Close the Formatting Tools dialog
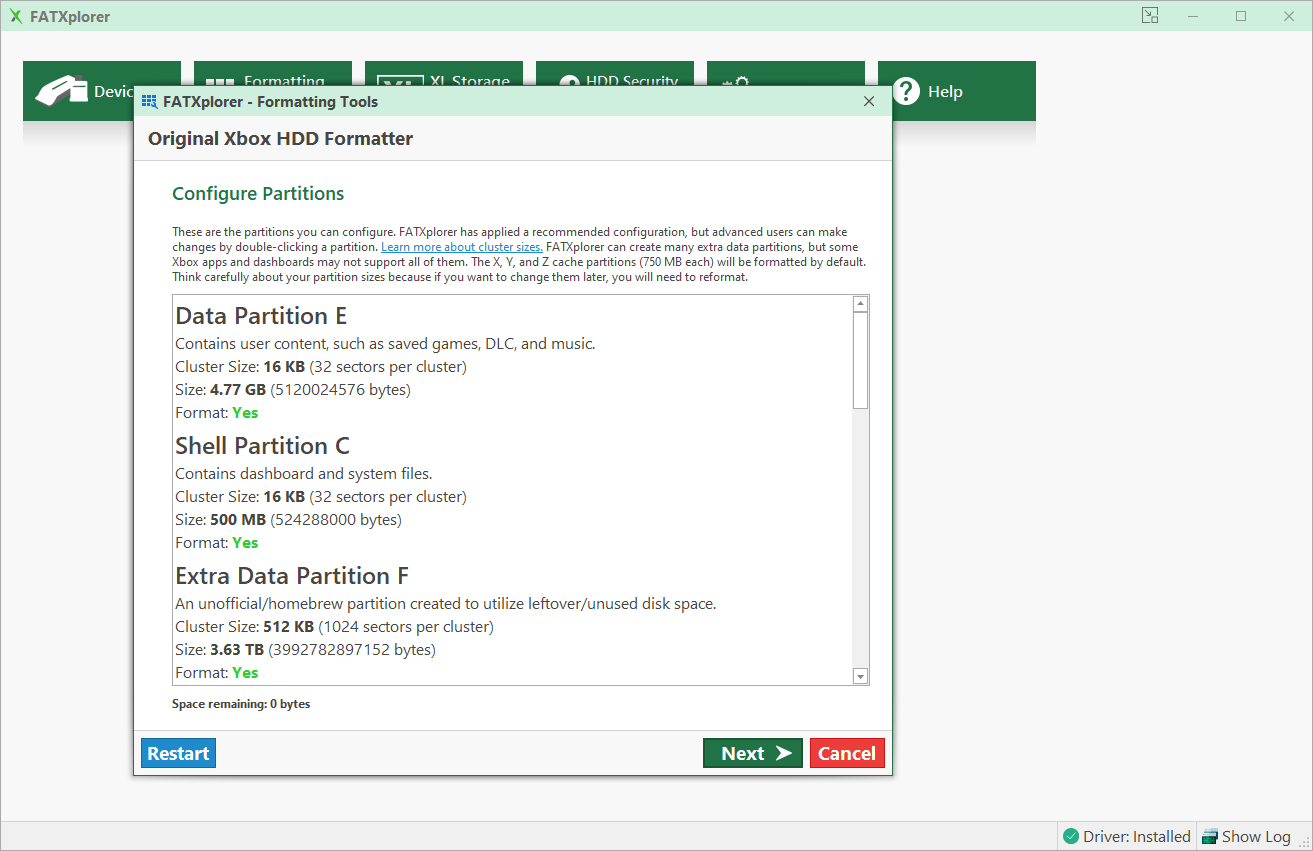 pyautogui.click(x=869, y=101)
